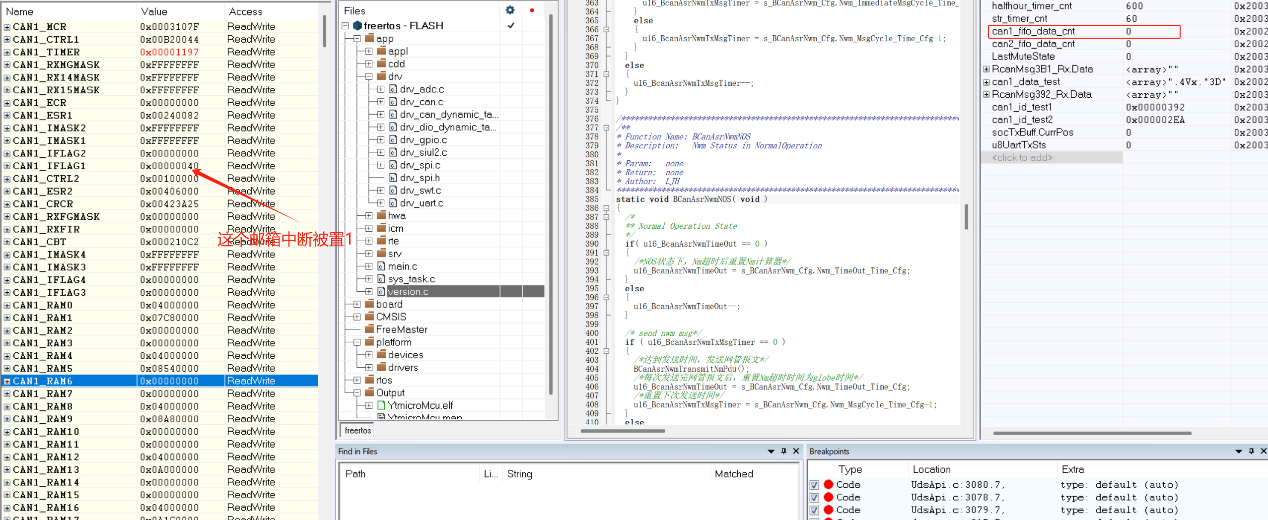1268x520 pixels.
Task: Click the red build status dot column header
Action: (531, 10)
